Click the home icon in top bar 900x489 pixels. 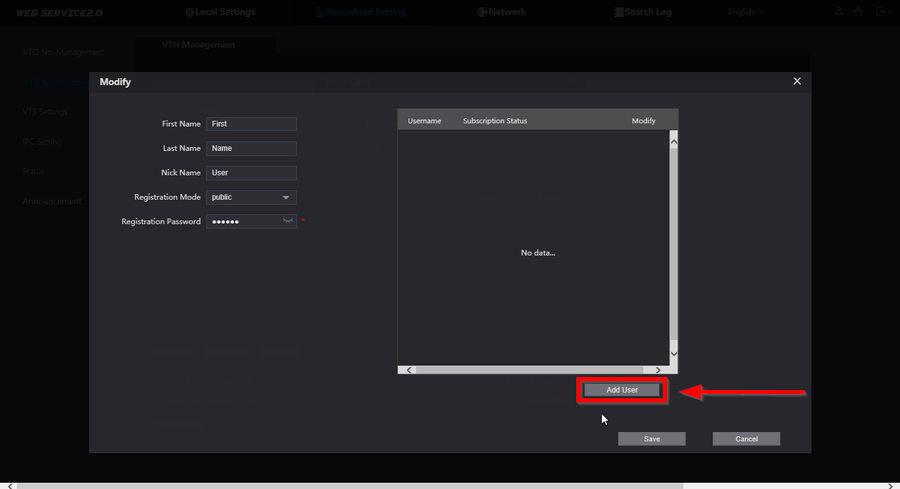coord(859,11)
